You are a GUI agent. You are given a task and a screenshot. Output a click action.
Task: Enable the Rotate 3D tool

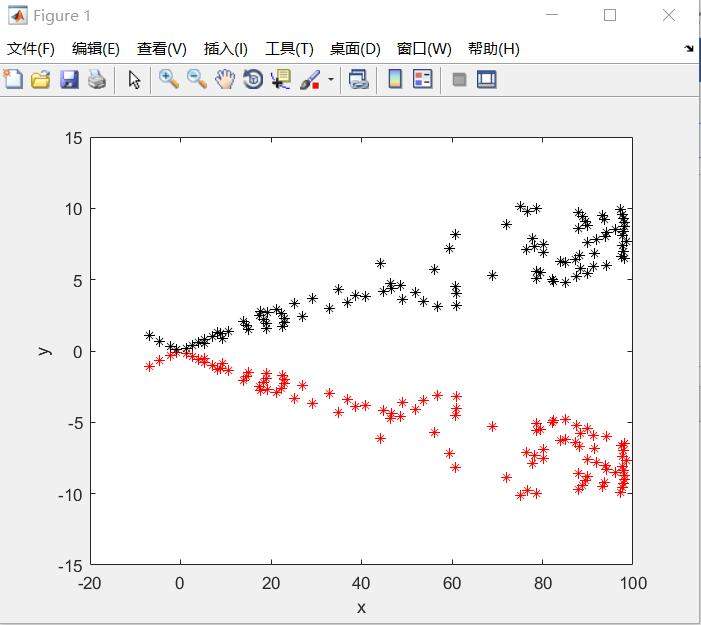coord(253,80)
